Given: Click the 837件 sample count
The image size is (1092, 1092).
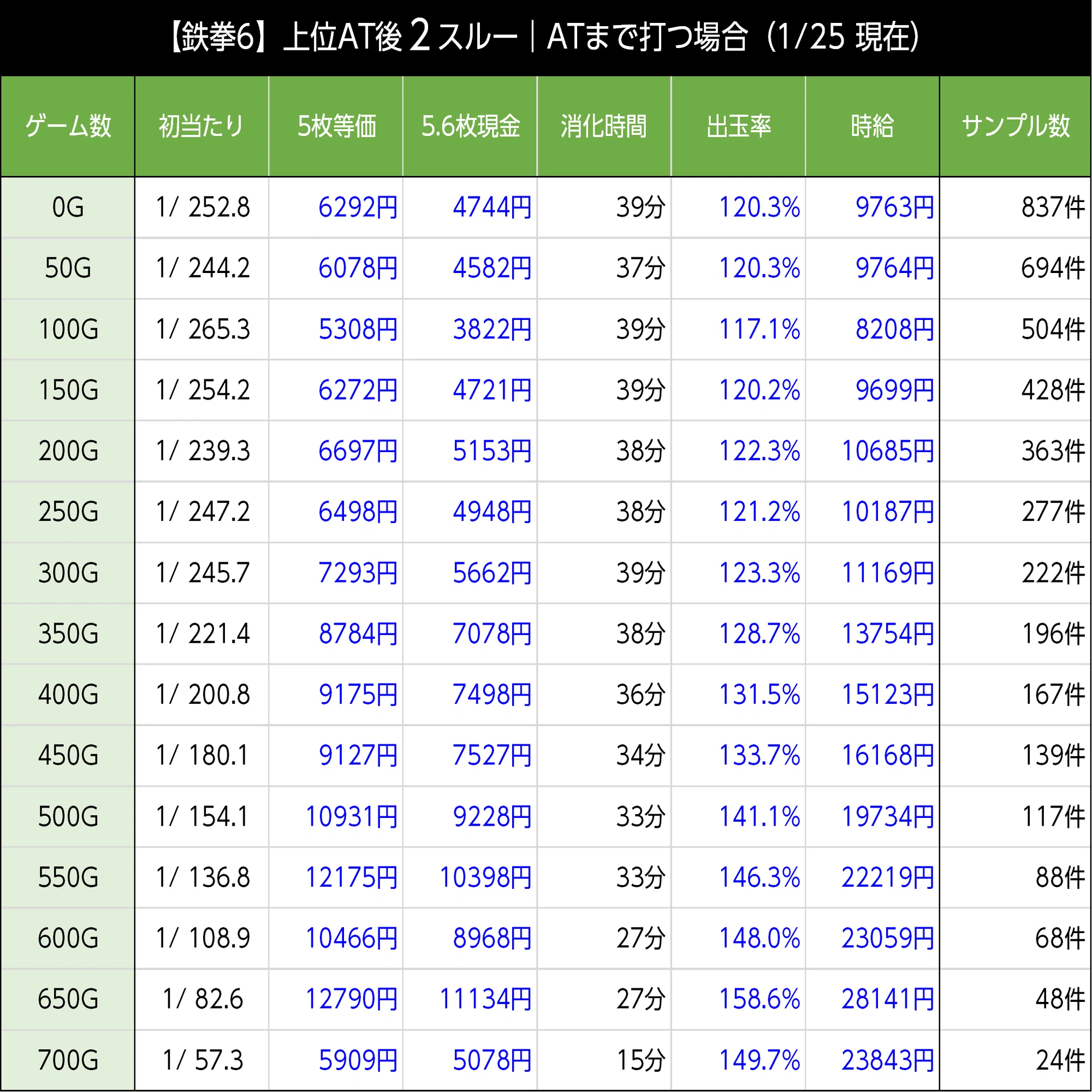Looking at the screenshot, I should pos(1053,207).
